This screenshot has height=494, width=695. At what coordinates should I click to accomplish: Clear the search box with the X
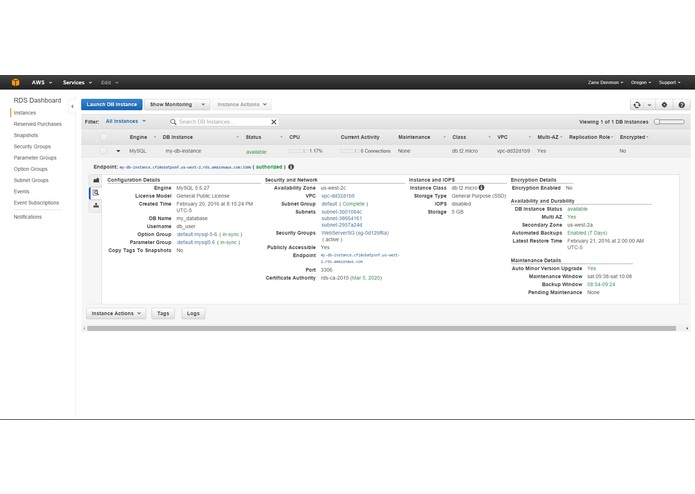274,122
